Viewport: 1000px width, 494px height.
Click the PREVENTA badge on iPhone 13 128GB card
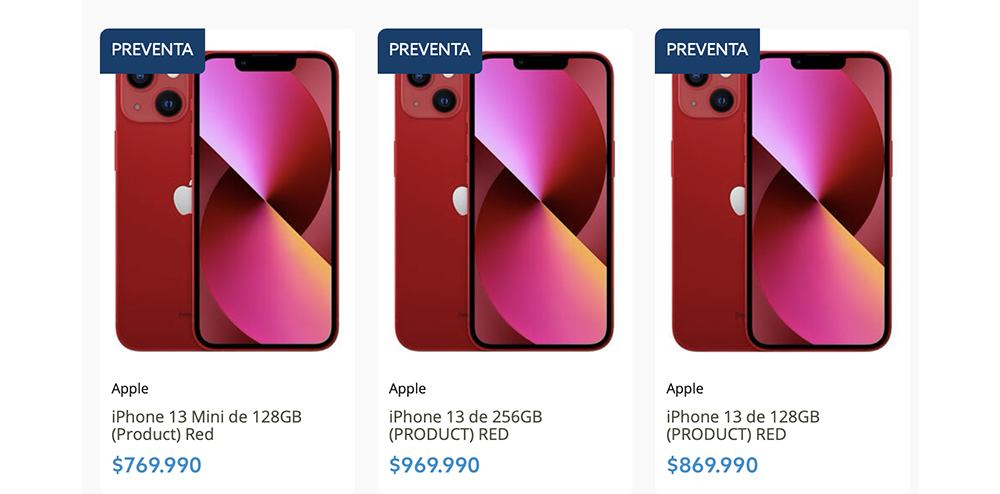(x=707, y=50)
